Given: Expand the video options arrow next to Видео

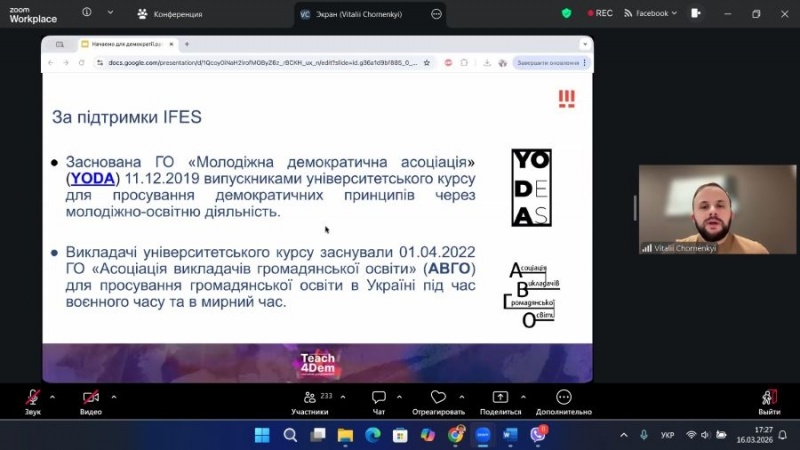Looking at the screenshot, I should pos(113,396).
